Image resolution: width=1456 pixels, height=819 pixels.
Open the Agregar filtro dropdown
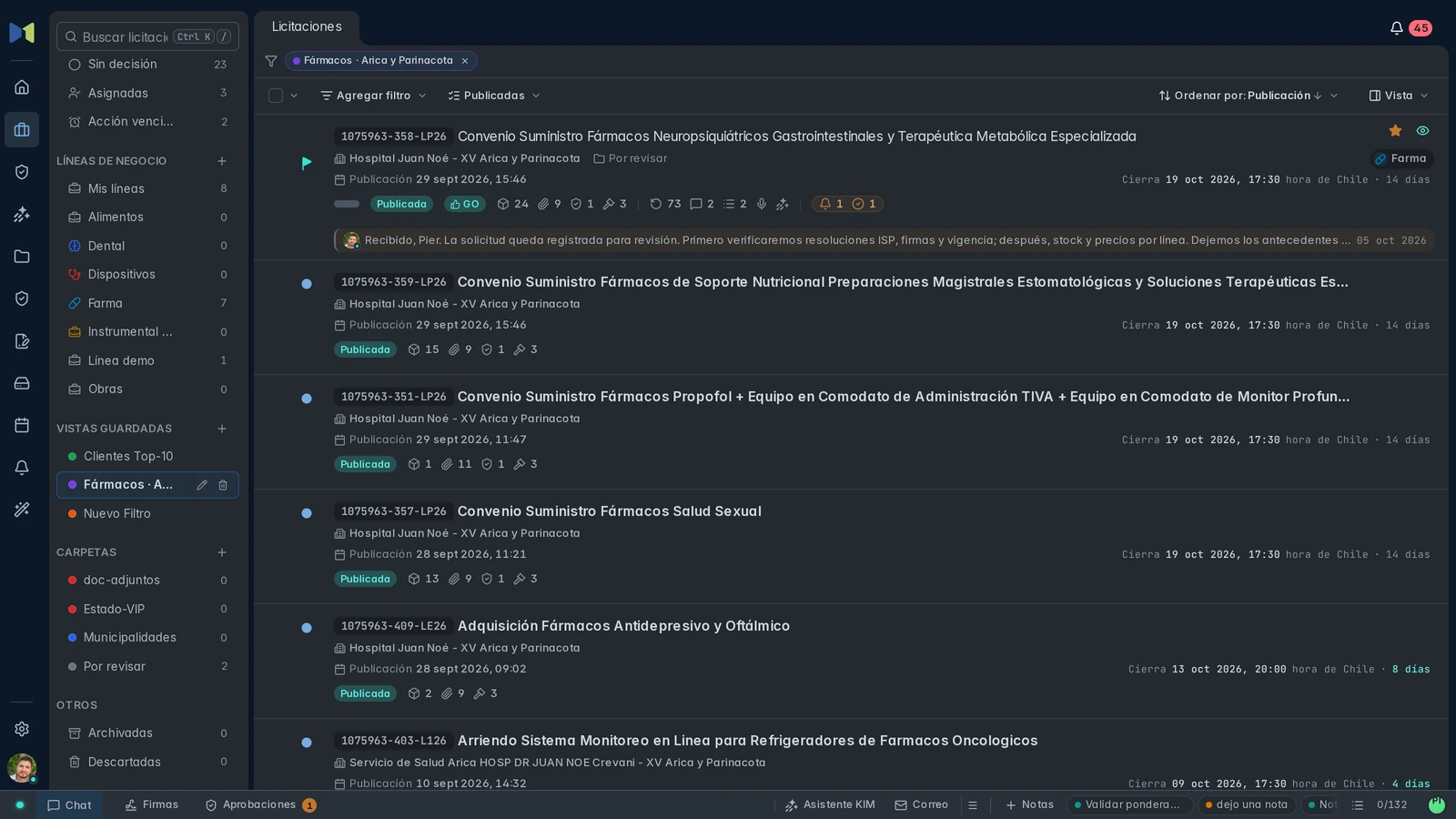[x=373, y=96]
